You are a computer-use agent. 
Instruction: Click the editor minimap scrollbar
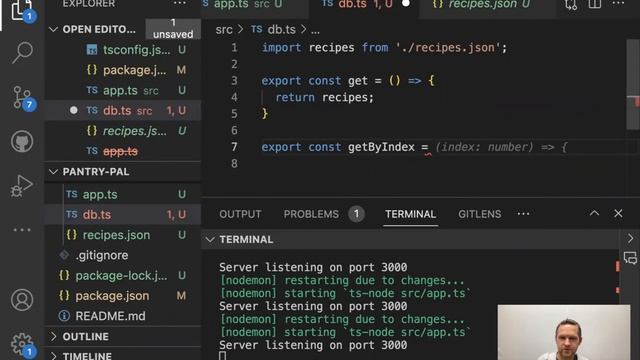[633, 84]
